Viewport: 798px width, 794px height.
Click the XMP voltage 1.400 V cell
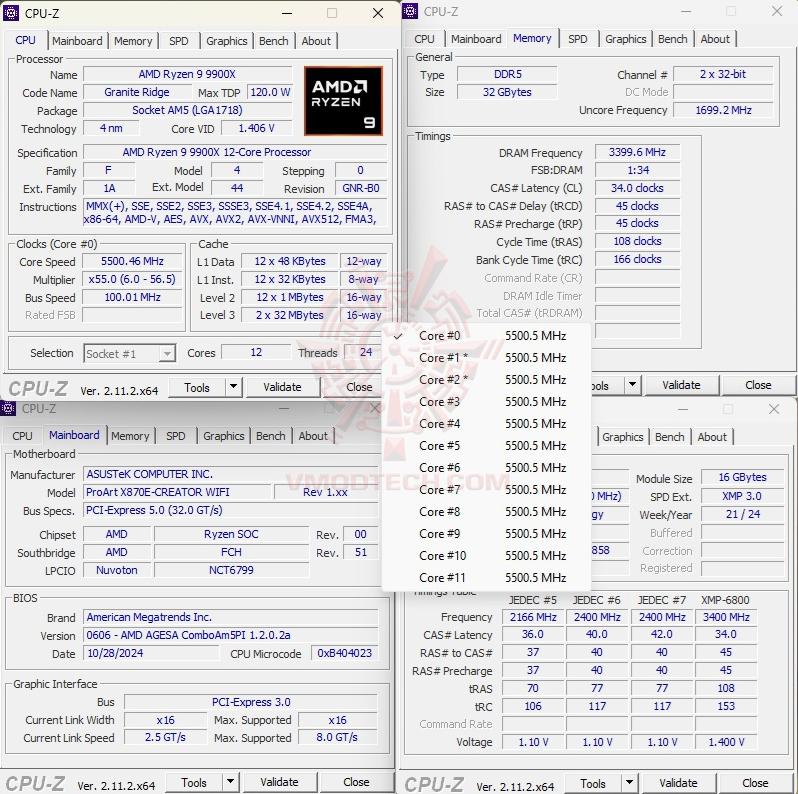(x=726, y=742)
